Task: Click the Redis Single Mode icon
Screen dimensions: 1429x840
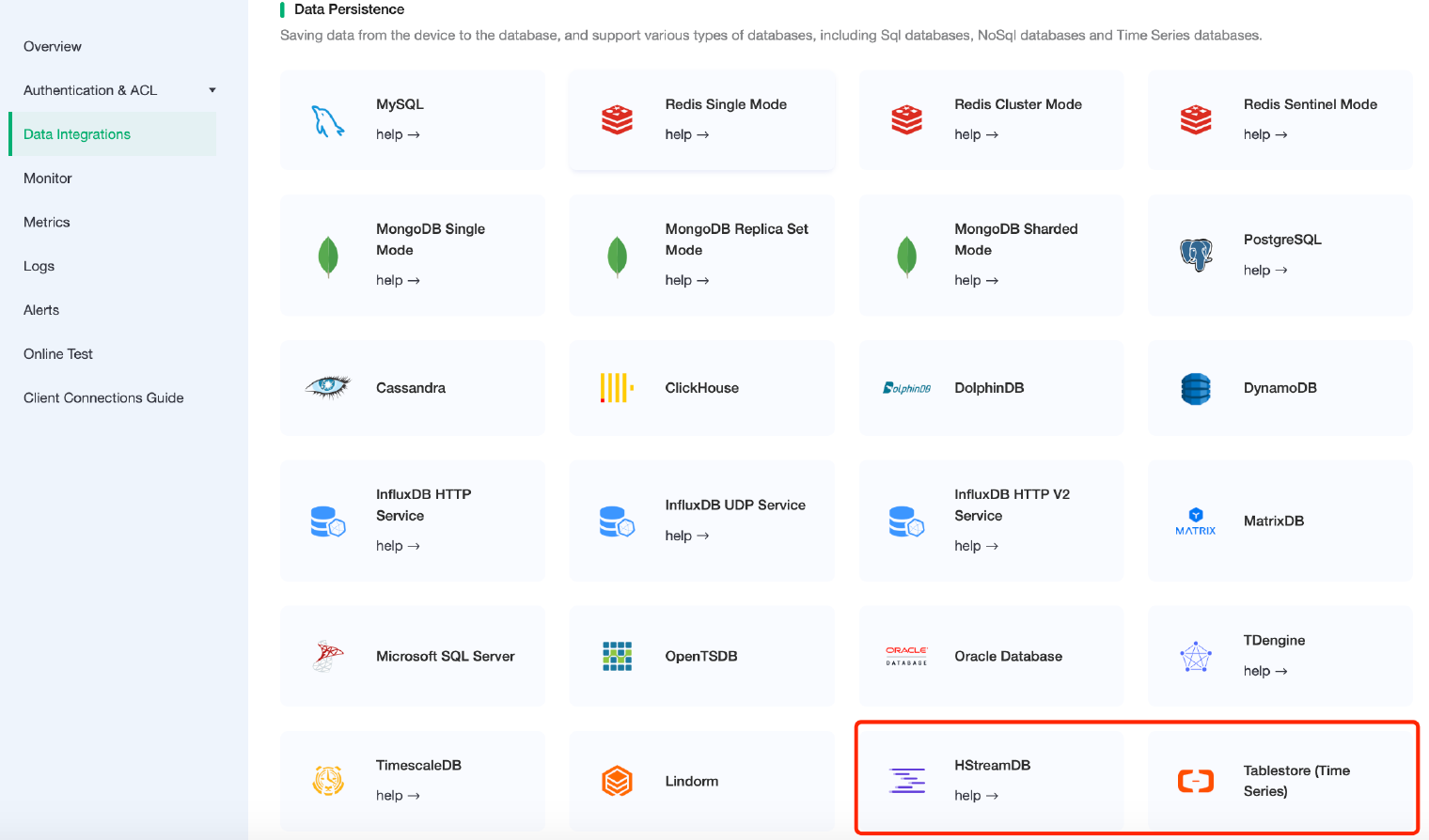Action: tap(617, 120)
